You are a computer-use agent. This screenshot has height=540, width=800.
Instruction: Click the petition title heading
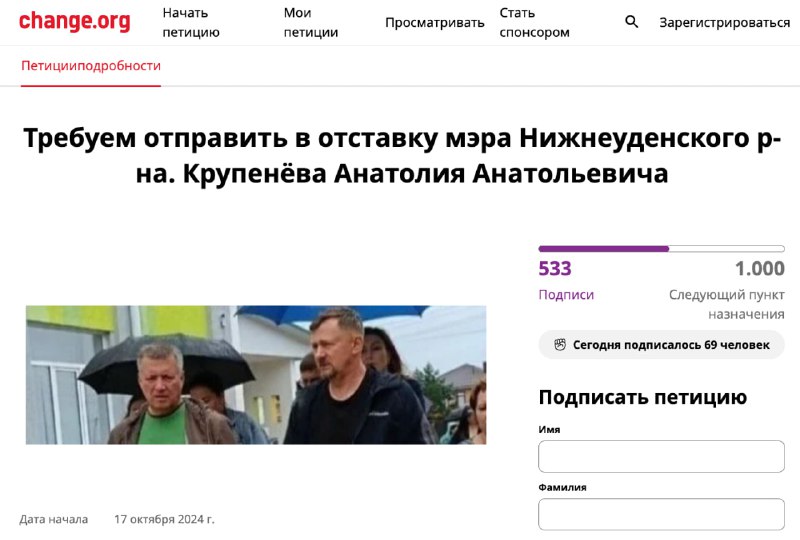coord(402,155)
